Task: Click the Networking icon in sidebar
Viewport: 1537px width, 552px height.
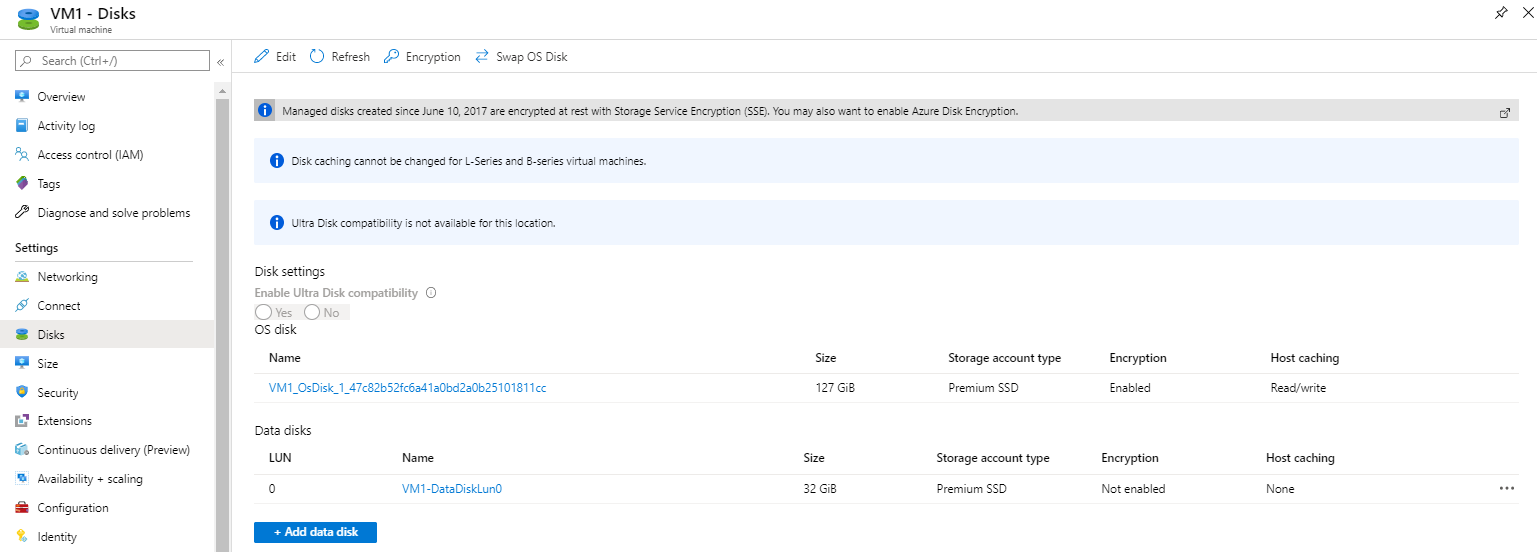Action: pos(22,277)
